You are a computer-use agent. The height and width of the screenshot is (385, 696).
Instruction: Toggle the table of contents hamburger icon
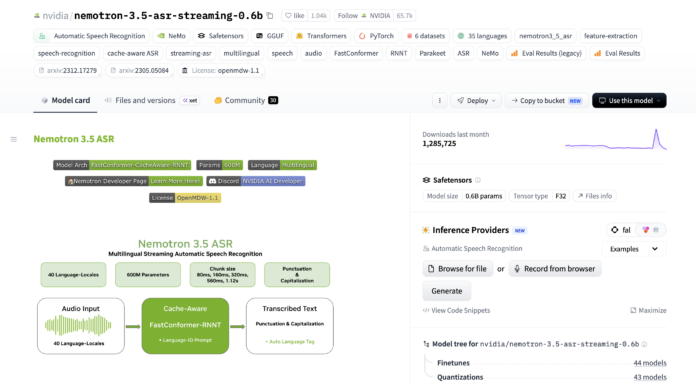[x=14, y=139]
